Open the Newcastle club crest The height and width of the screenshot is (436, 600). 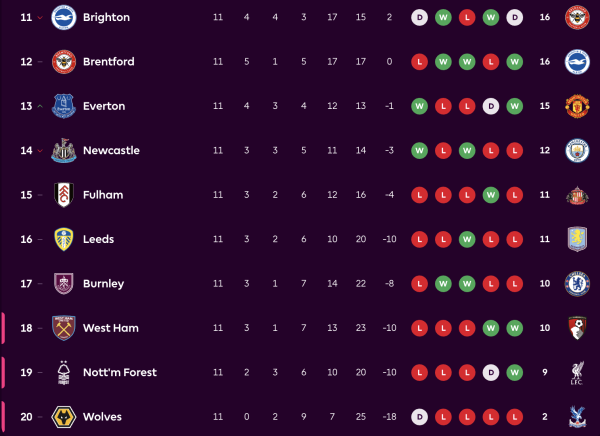pyautogui.click(x=64, y=150)
